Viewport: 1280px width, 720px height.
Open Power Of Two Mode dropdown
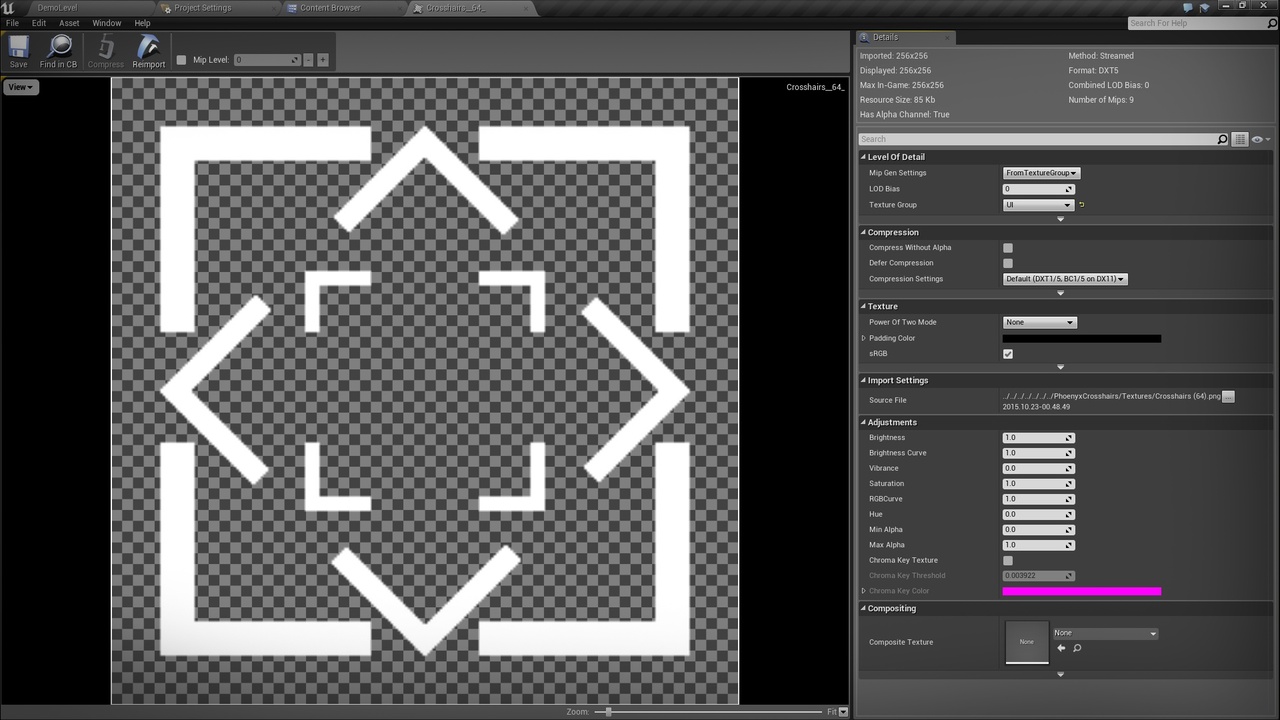pyautogui.click(x=1040, y=322)
